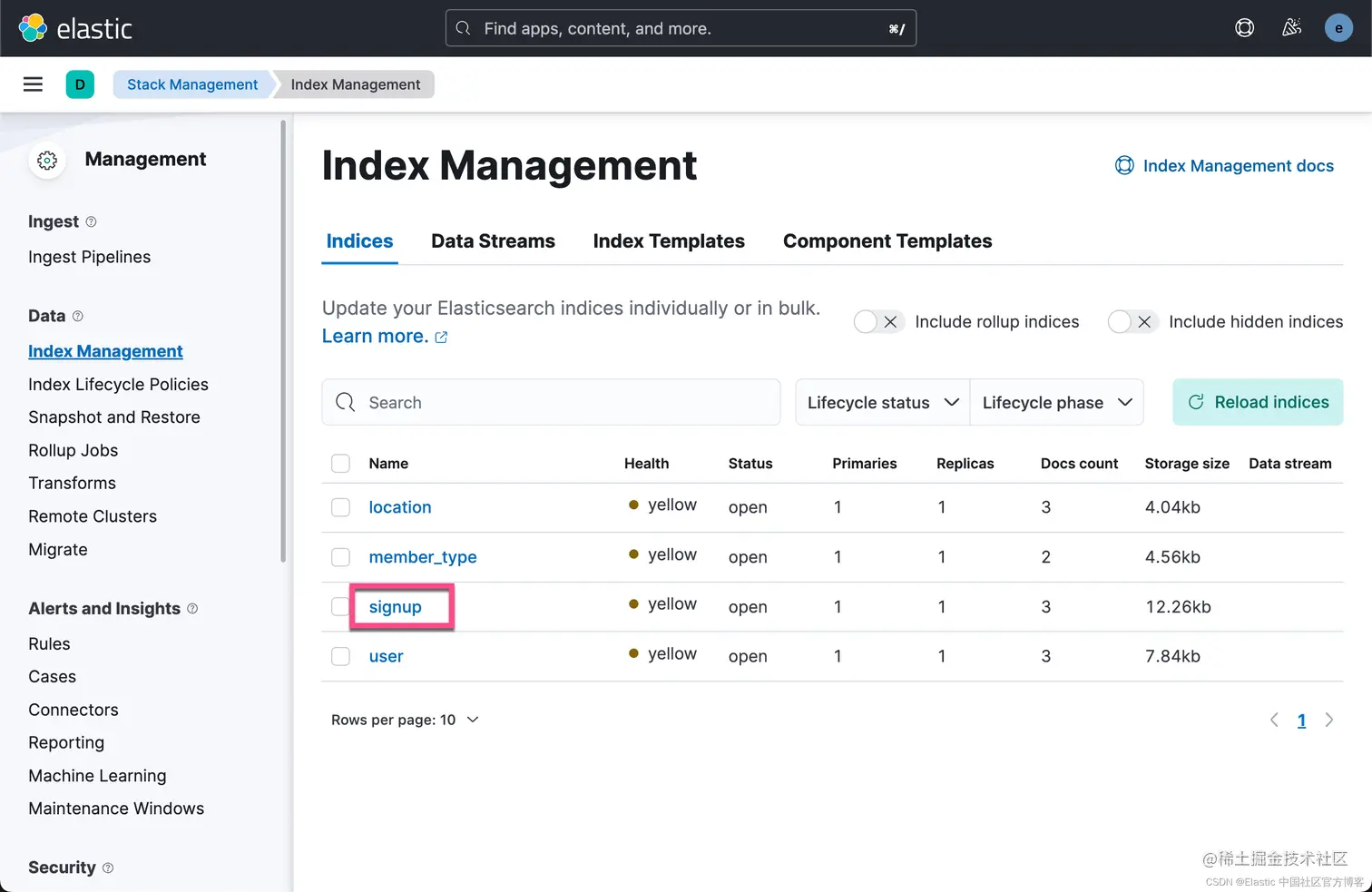Show Alerts and Insights help icon

(192, 608)
